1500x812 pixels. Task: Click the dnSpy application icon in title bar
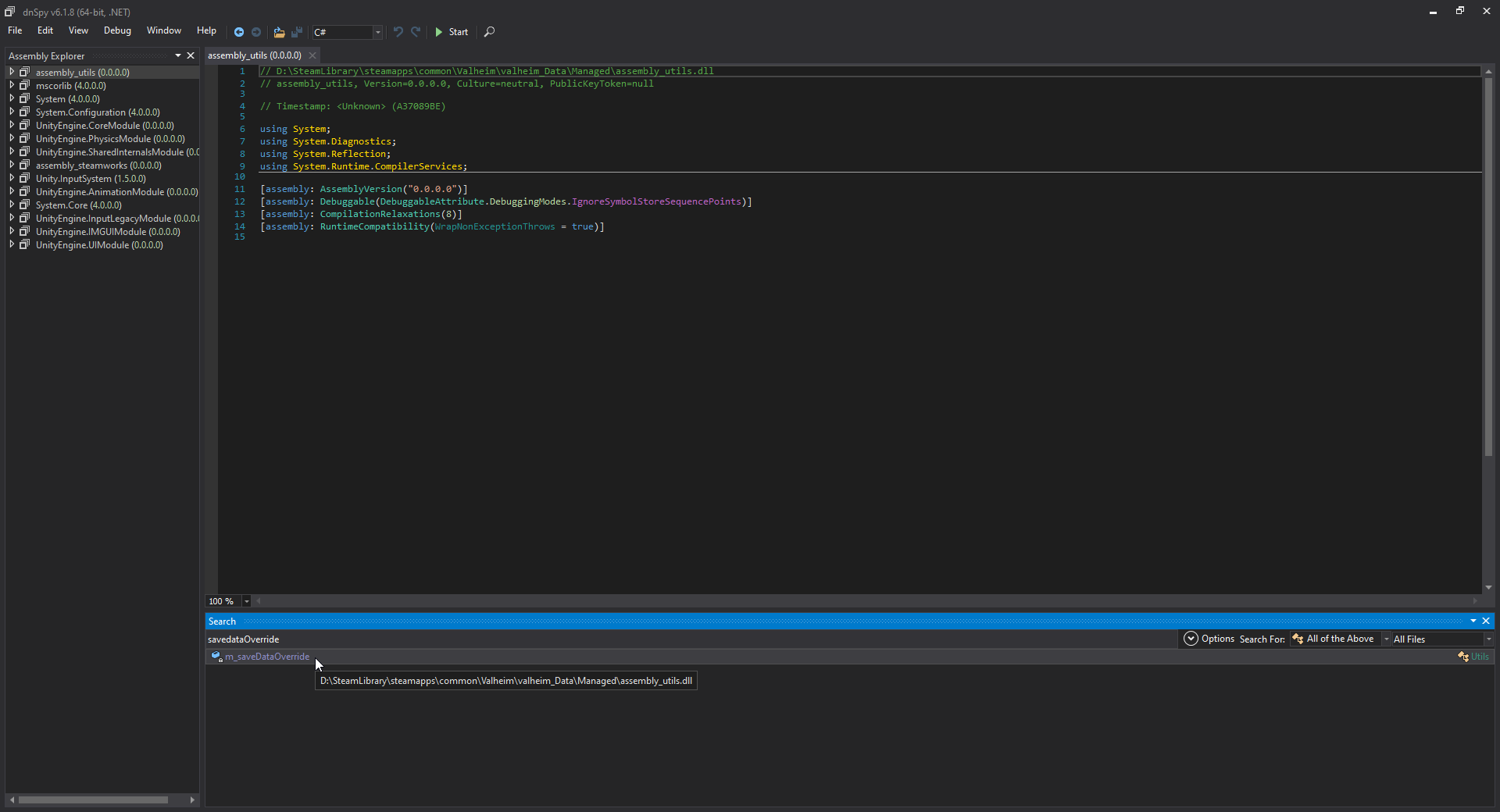tap(10, 12)
